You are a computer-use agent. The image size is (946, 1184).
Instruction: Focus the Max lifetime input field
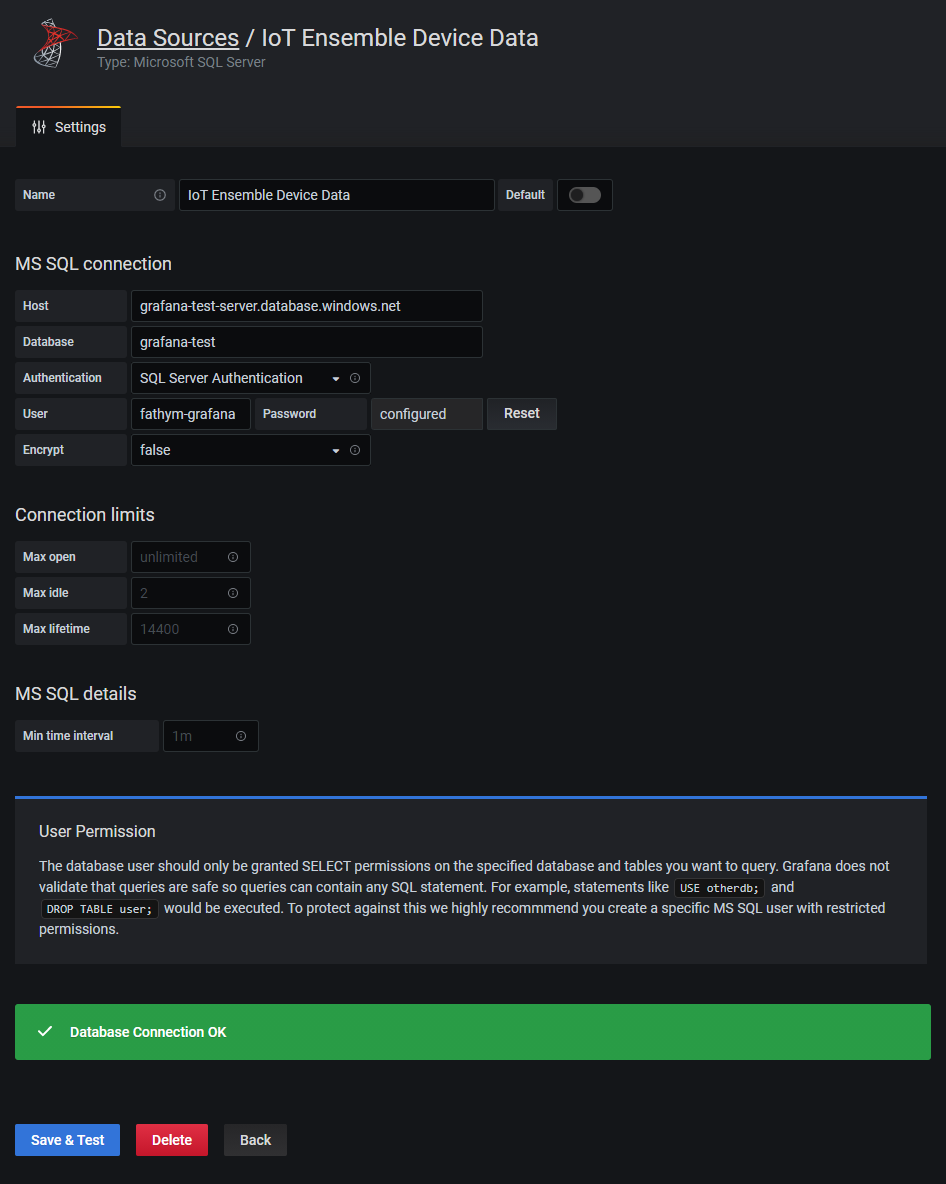[191, 629]
